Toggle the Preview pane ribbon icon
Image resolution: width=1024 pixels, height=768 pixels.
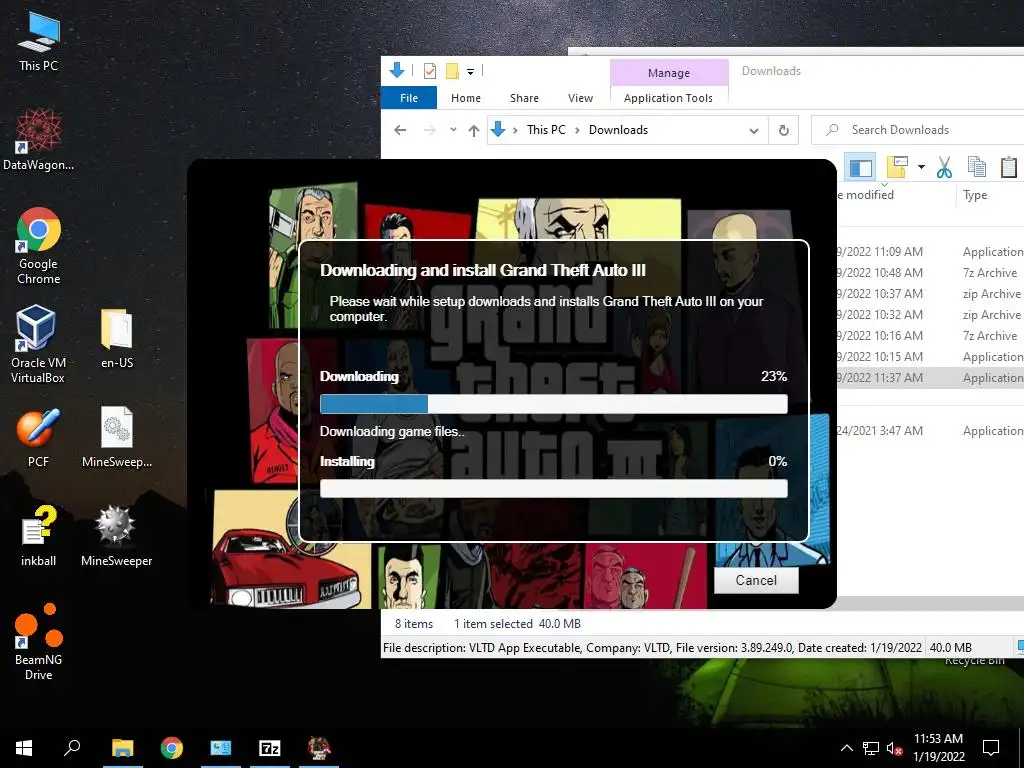(860, 167)
